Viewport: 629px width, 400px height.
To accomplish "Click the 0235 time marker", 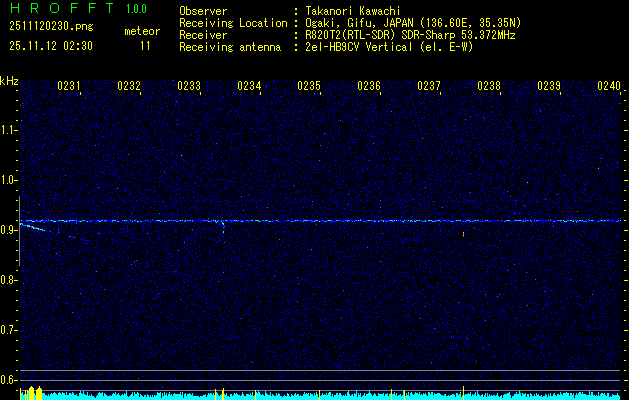I will tap(309, 87).
